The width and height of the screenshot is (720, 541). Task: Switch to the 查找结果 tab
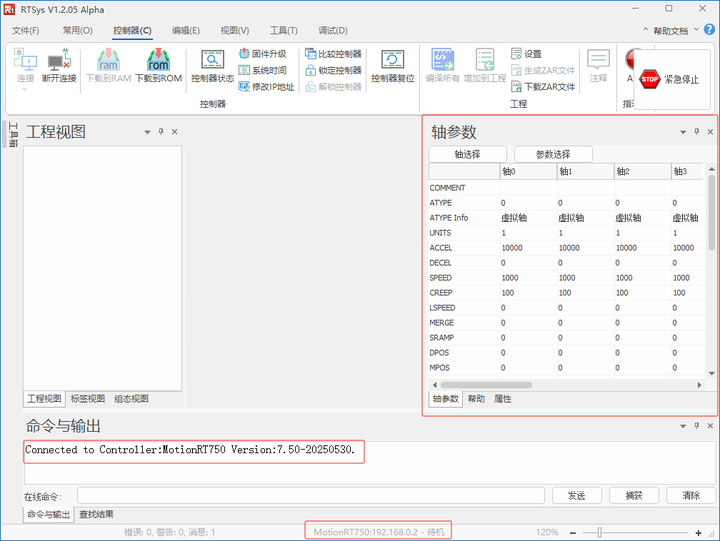[x=96, y=514]
